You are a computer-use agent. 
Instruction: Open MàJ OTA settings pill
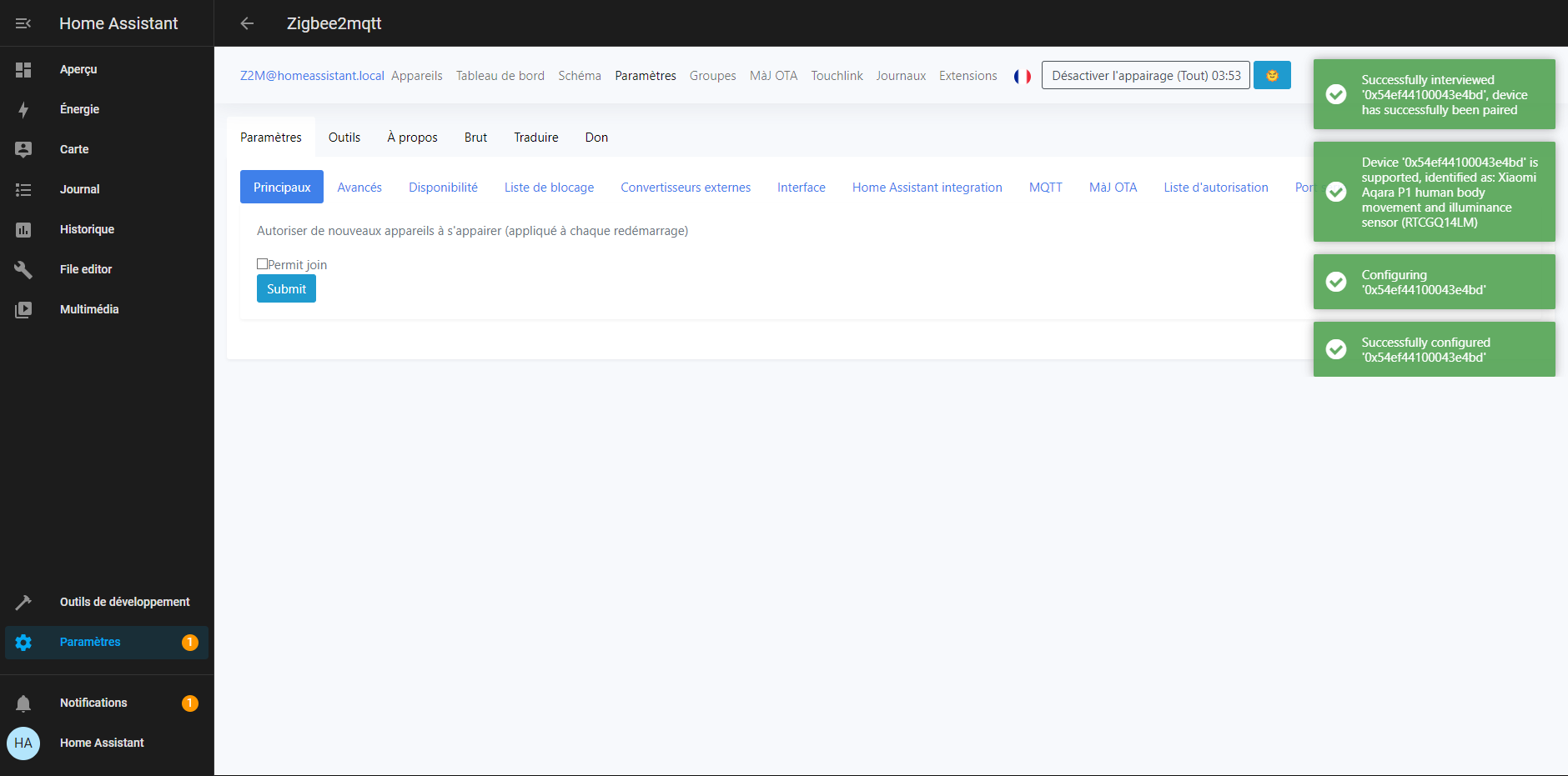coord(1113,188)
